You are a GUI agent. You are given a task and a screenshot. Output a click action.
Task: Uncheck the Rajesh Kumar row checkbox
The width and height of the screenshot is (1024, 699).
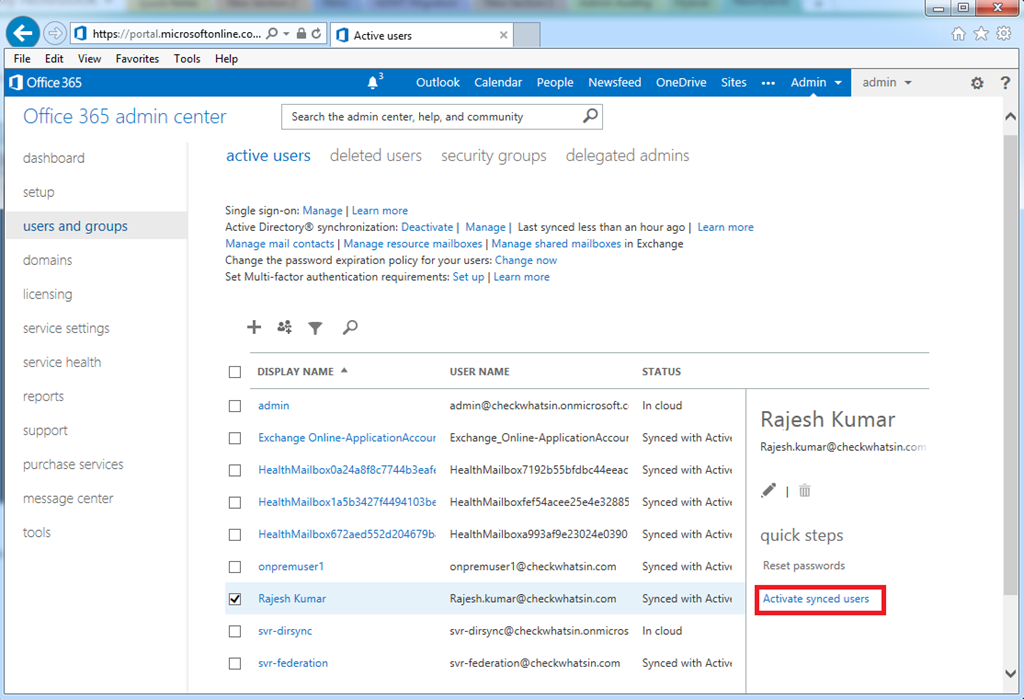pyautogui.click(x=235, y=598)
